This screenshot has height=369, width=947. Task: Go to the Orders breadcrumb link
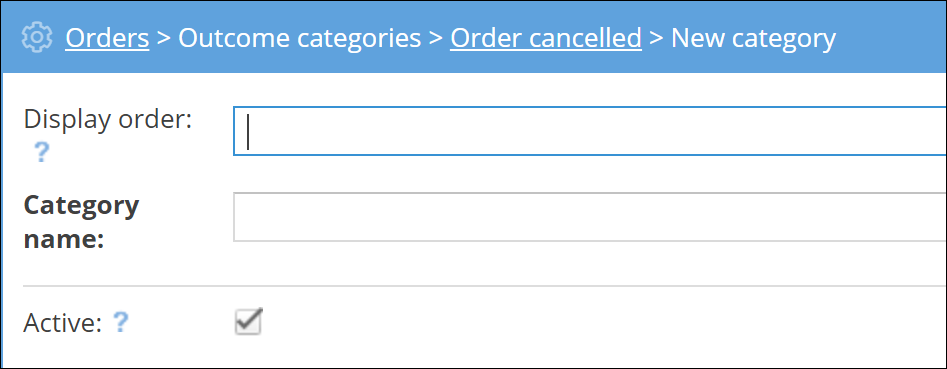click(x=107, y=38)
